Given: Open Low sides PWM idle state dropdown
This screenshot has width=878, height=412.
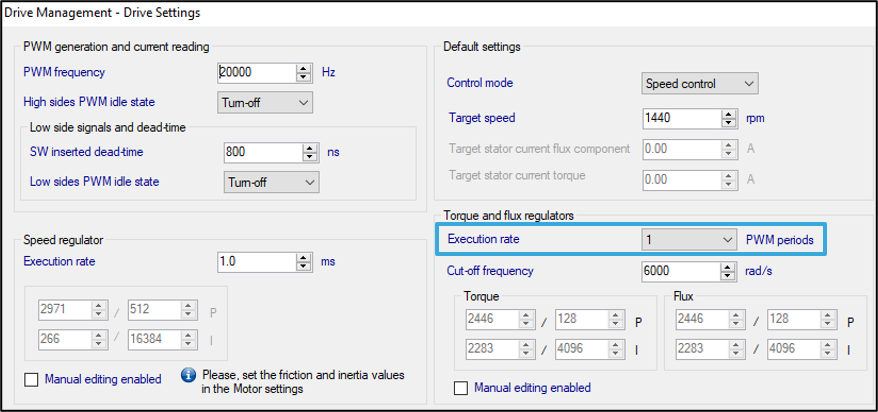Looking at the screenshot, I should (x=272, y=182).
